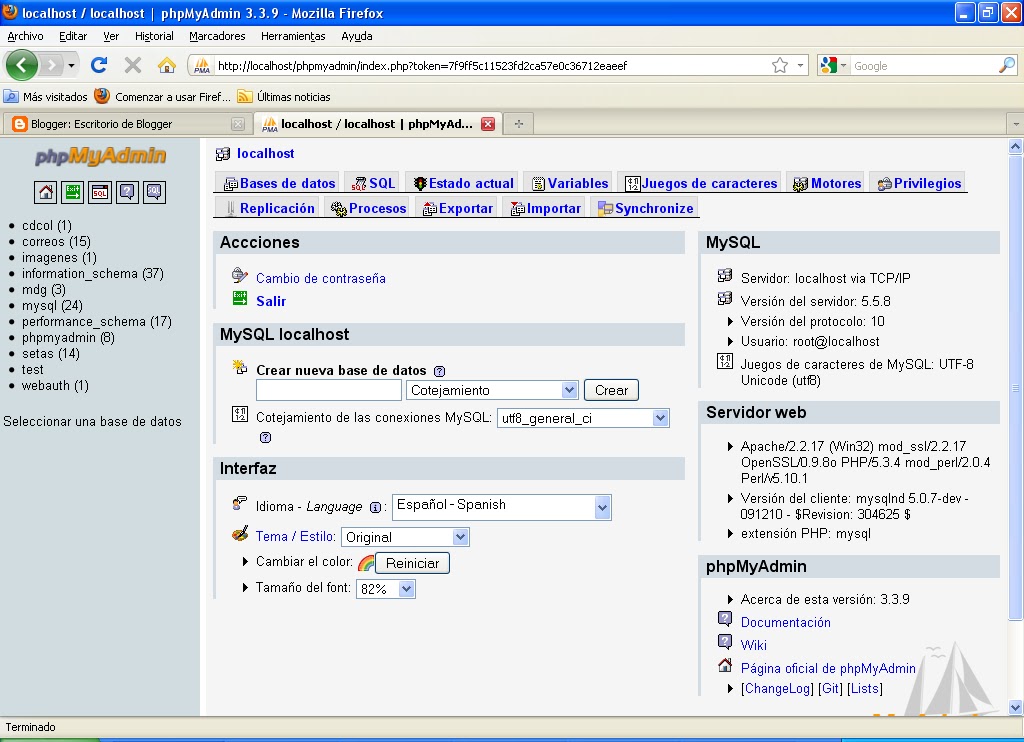Open the Bases de datos tab

point(280,184)
